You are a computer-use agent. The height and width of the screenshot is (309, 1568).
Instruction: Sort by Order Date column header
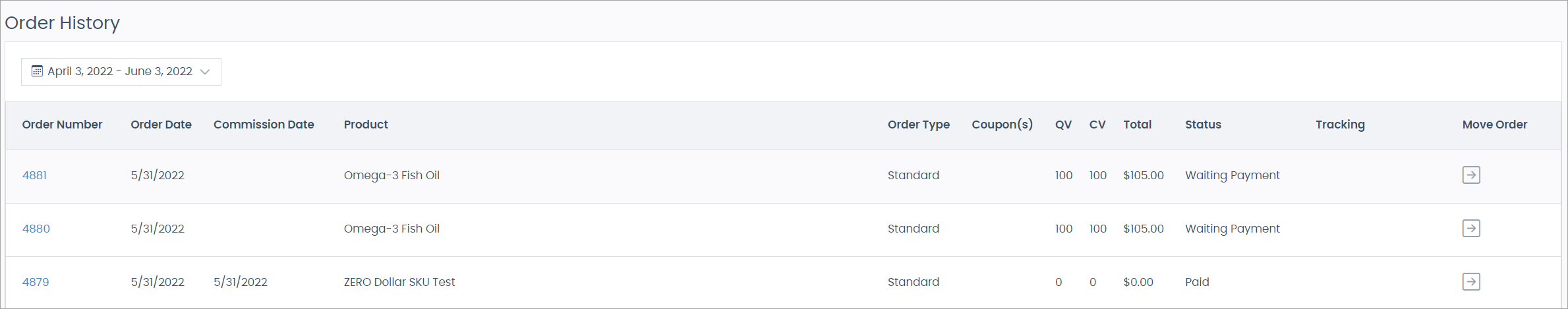pos(161,125)
